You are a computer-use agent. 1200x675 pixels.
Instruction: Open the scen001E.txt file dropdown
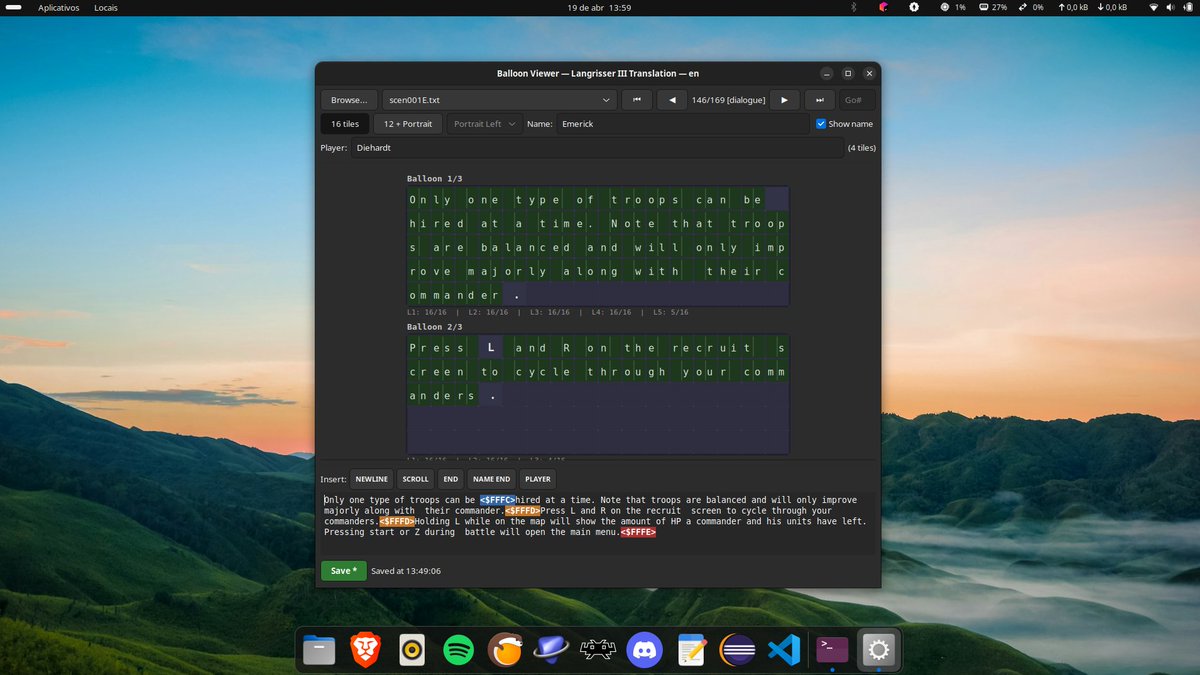pyautogui.click(x=499, y=100)
